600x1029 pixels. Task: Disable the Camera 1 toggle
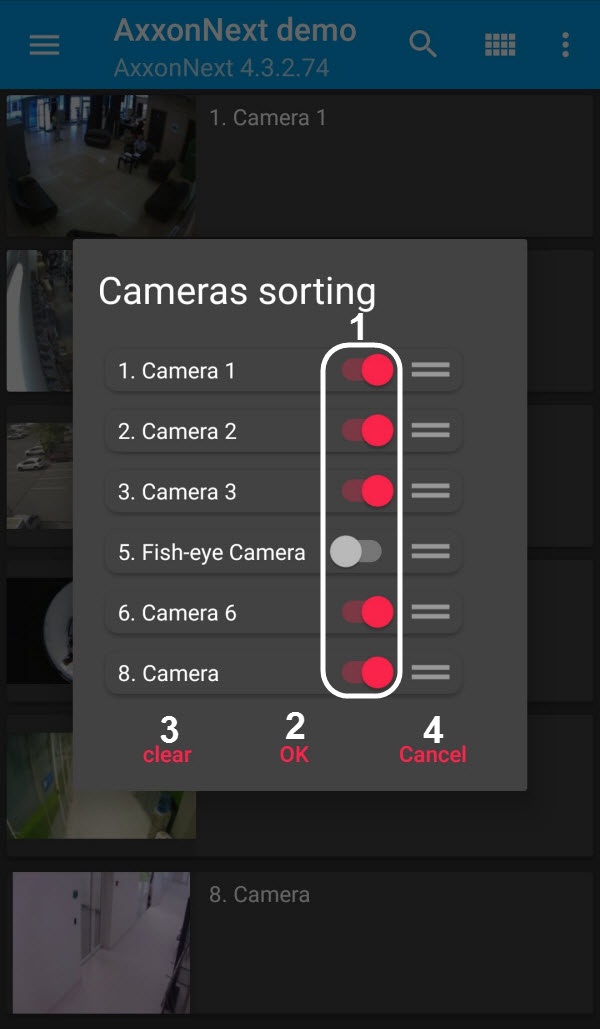point(367,370)
